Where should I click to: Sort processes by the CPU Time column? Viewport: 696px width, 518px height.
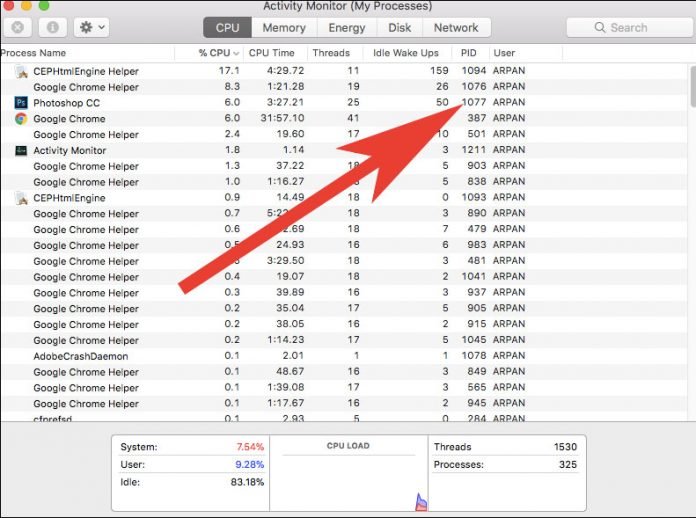(271, 53)
